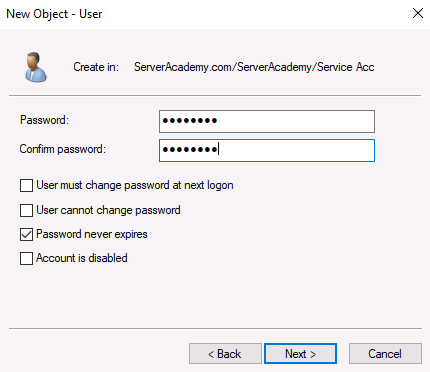The width and height of the screenshot is (430, 372).
Task: Click the 'User cannot change password' label text
Action: click(x=108, y=210)
